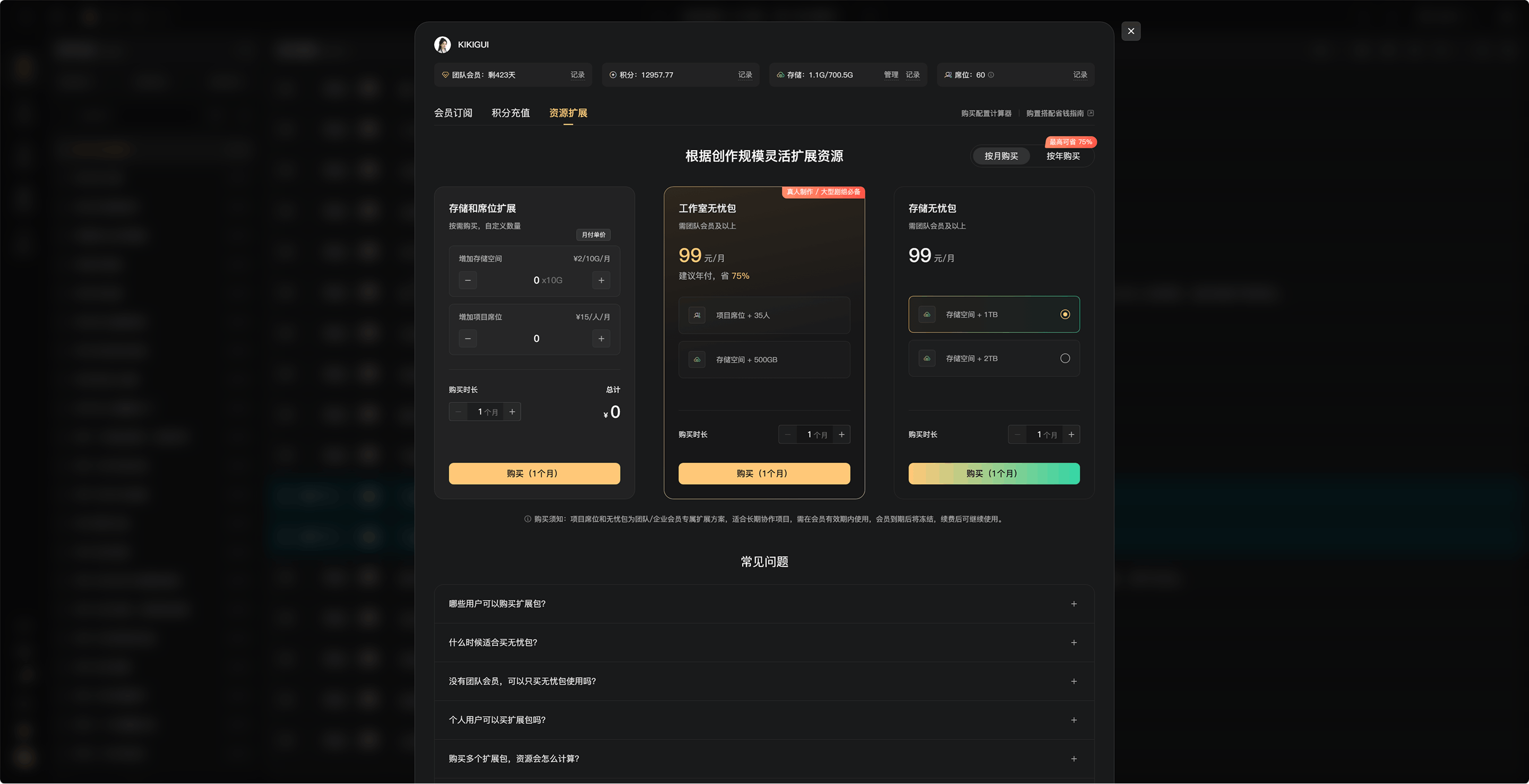Open external link icon next to saving guide
Image resolution: width=1529 pixels, height=784 pixels.
[x=1090, y=114]
